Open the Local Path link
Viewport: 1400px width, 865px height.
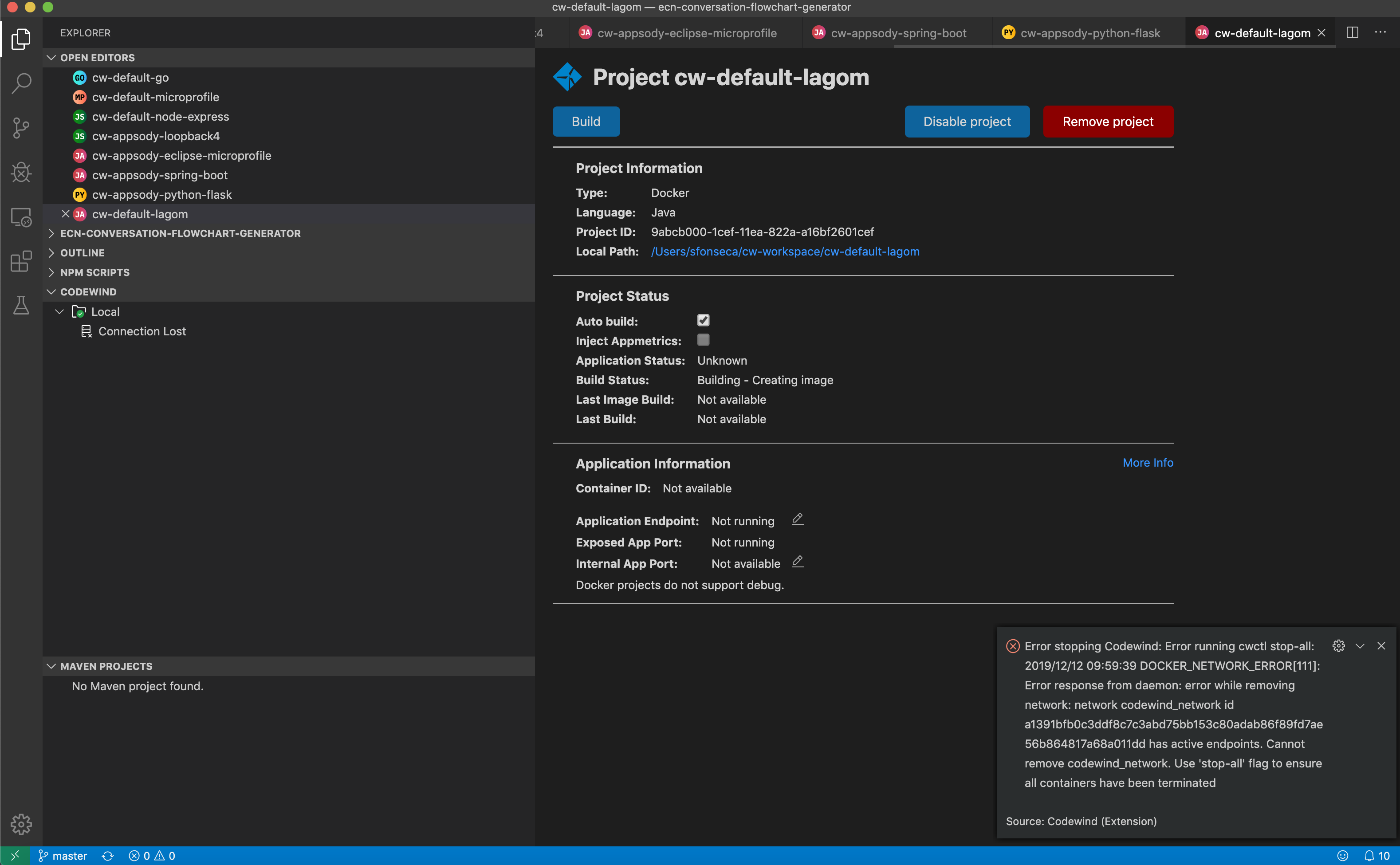click(x=785, y=252)
